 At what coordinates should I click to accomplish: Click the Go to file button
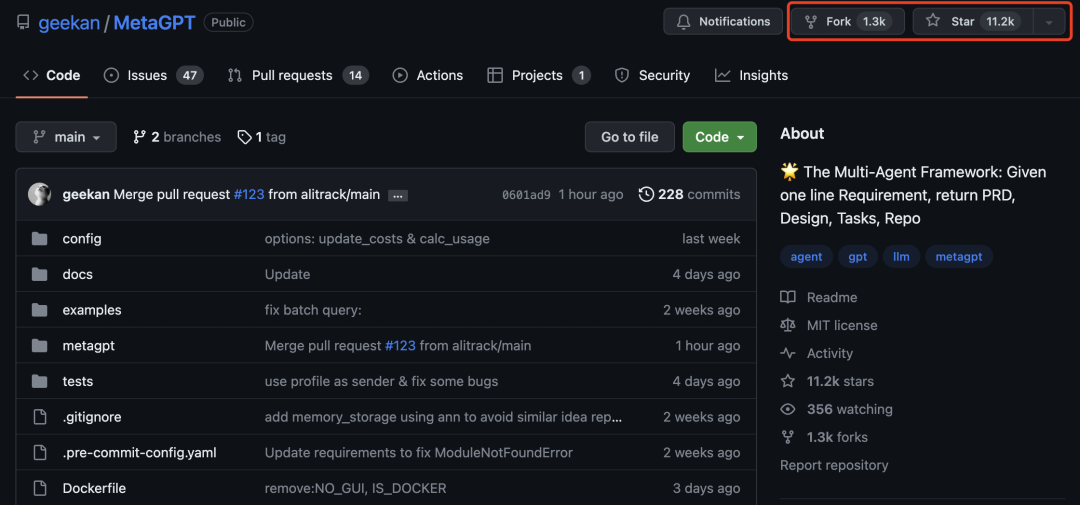(630, 137)
